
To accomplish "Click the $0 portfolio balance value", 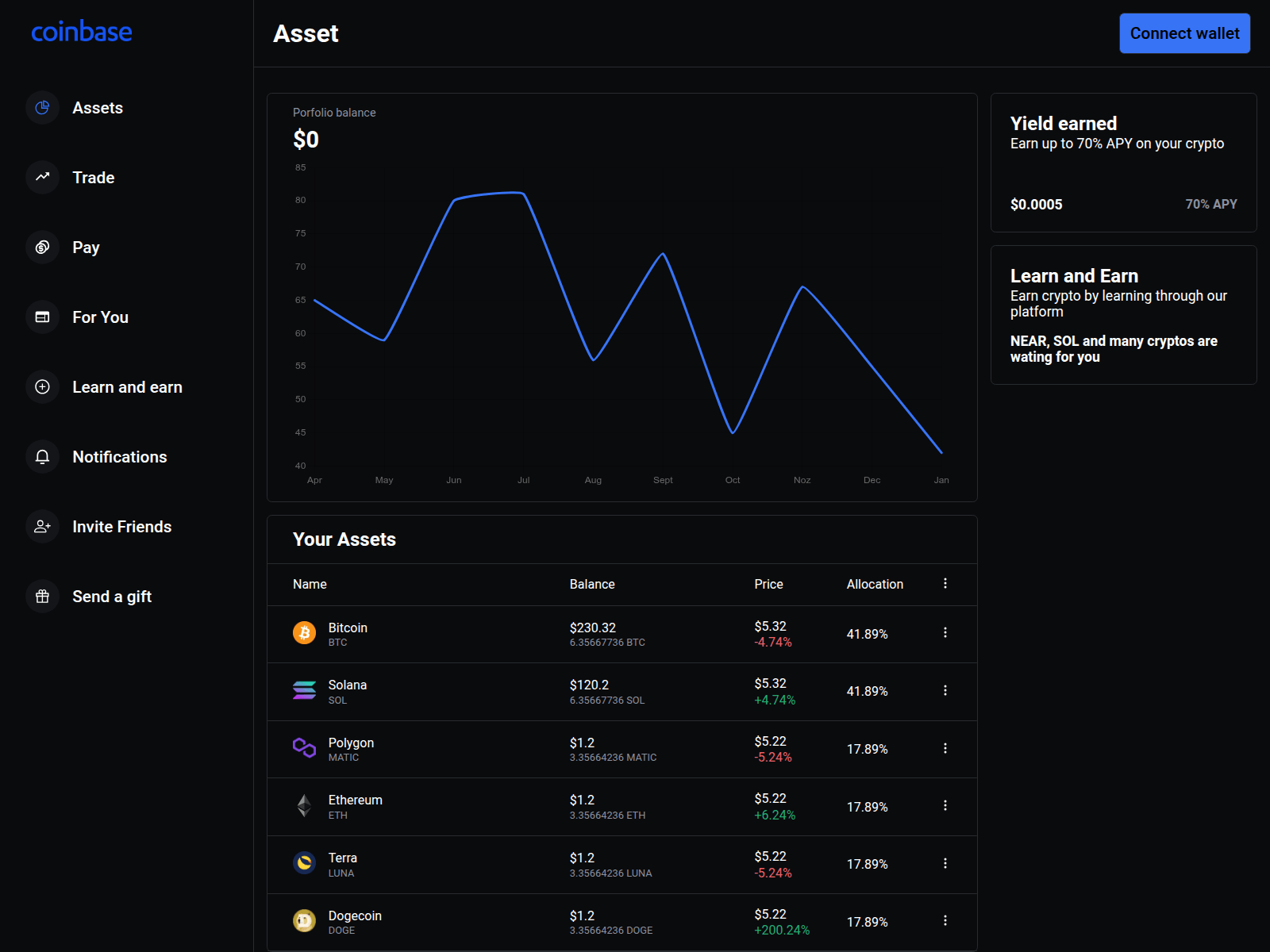I will pos(306,140).
